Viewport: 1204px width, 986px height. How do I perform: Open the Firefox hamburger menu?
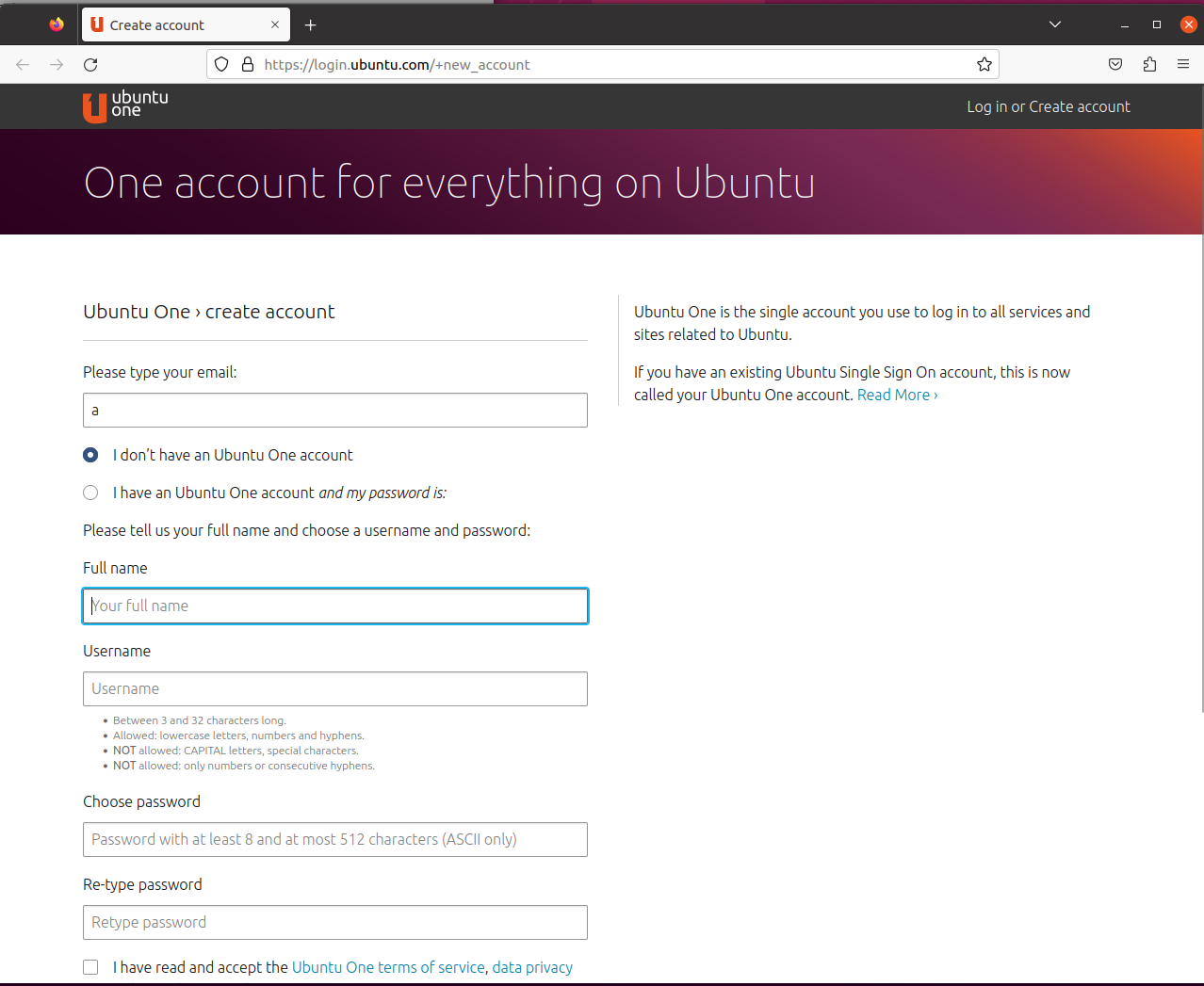(x=1183, y=64)
